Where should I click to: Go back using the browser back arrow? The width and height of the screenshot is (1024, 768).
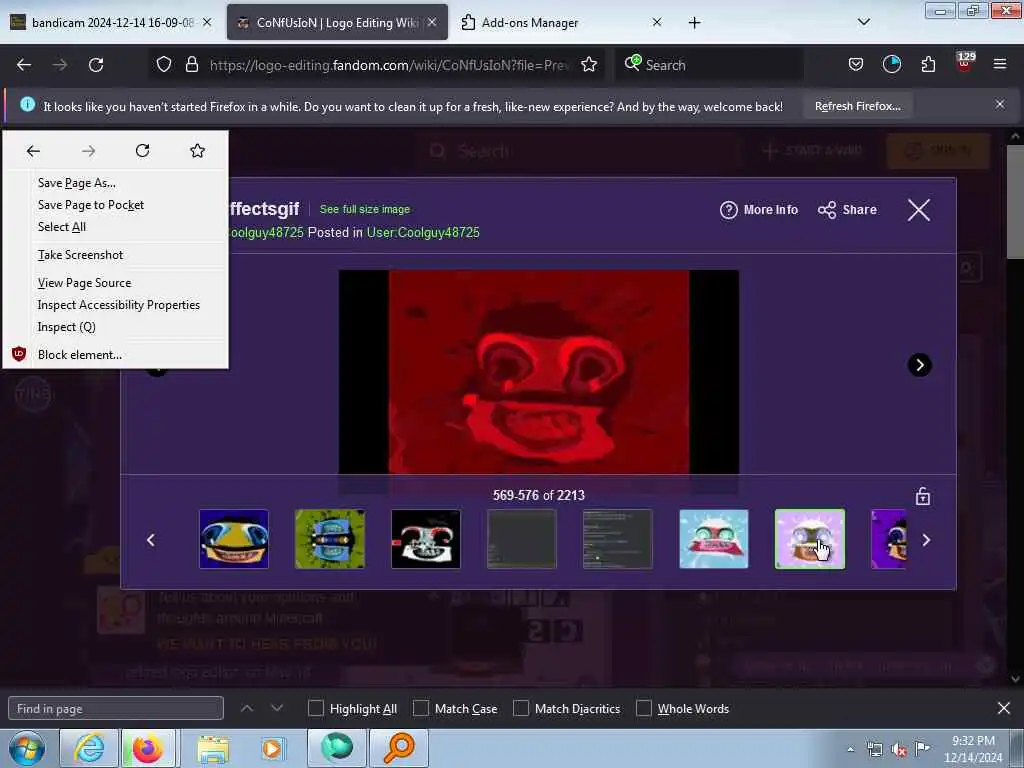tap(24, 65)
